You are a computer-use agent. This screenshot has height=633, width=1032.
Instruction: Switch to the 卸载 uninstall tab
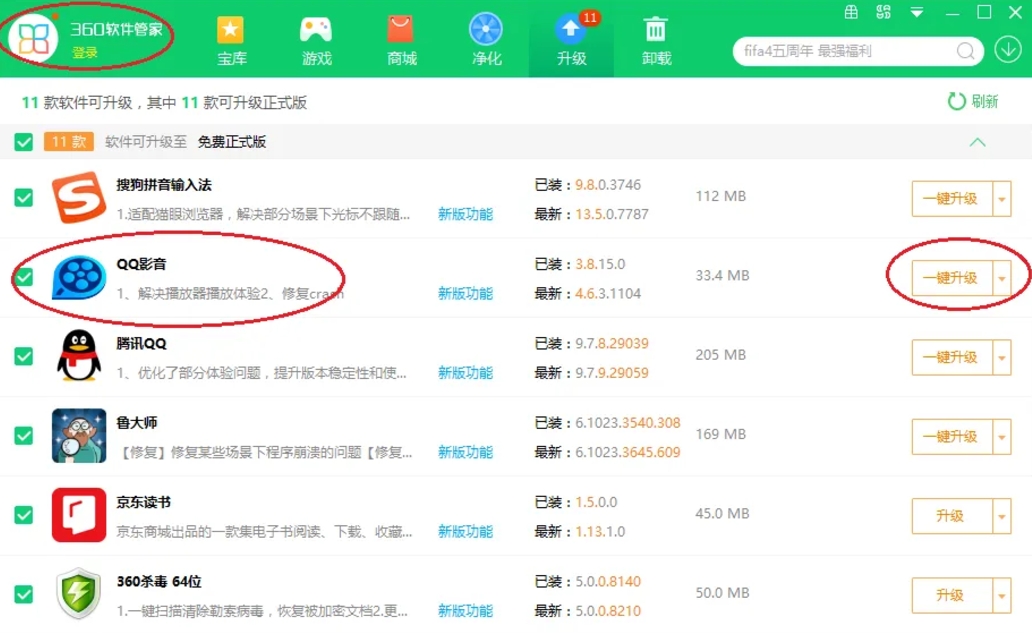655,40
